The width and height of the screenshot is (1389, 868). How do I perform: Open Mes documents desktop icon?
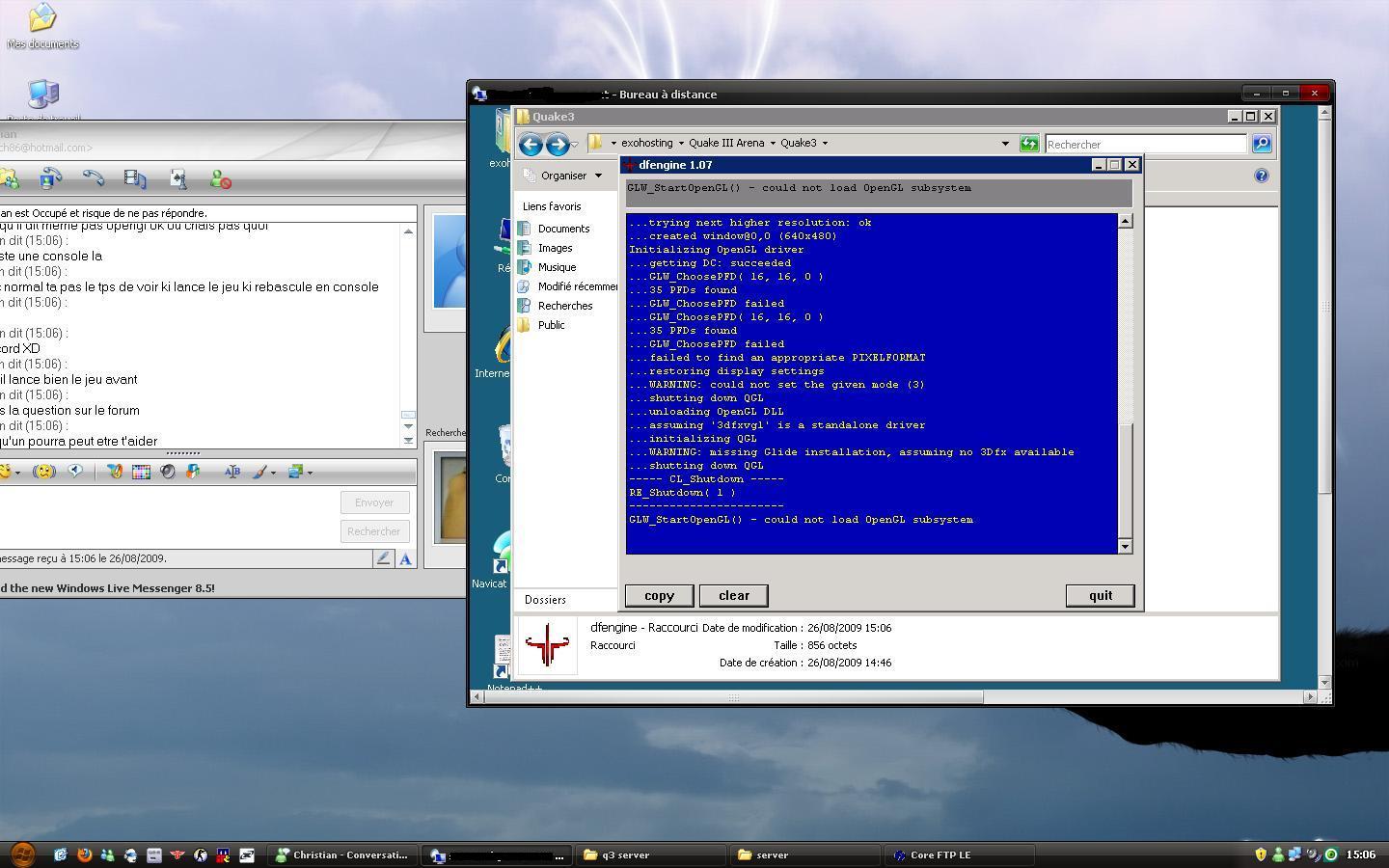tap(42, 26)
